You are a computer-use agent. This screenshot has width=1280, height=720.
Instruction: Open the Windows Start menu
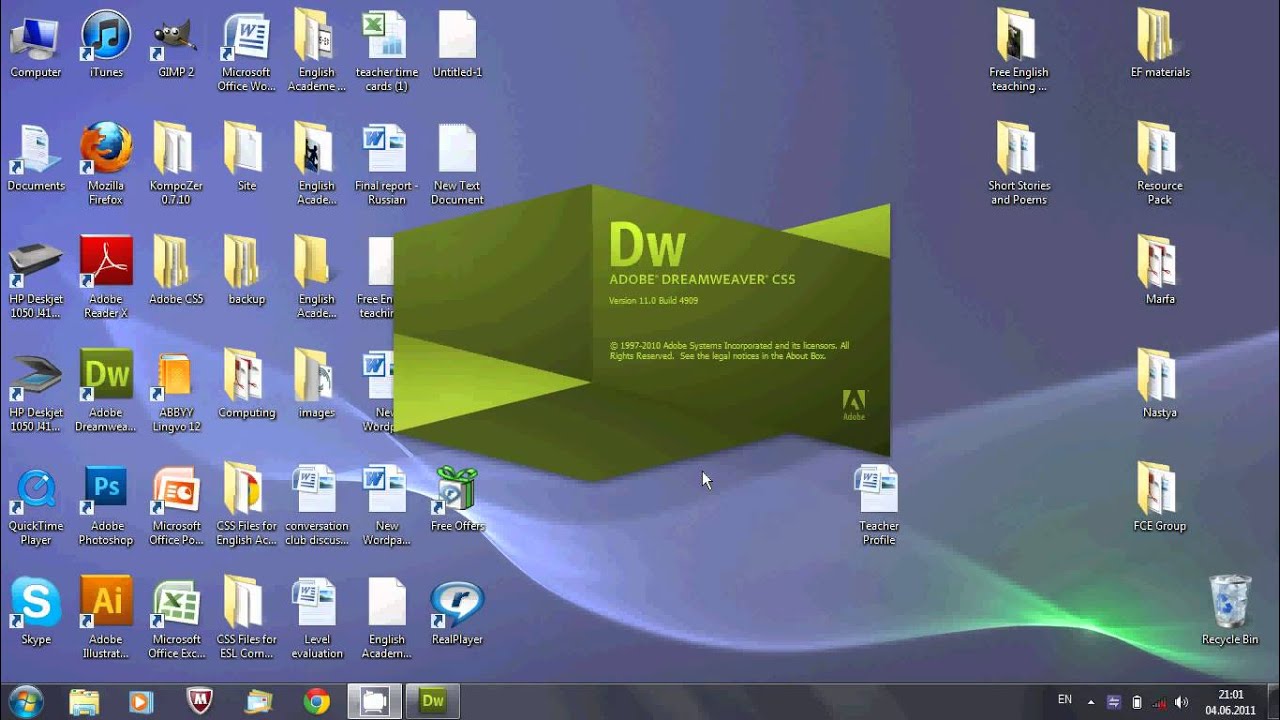pyautogui.click(x=25, y=701)
